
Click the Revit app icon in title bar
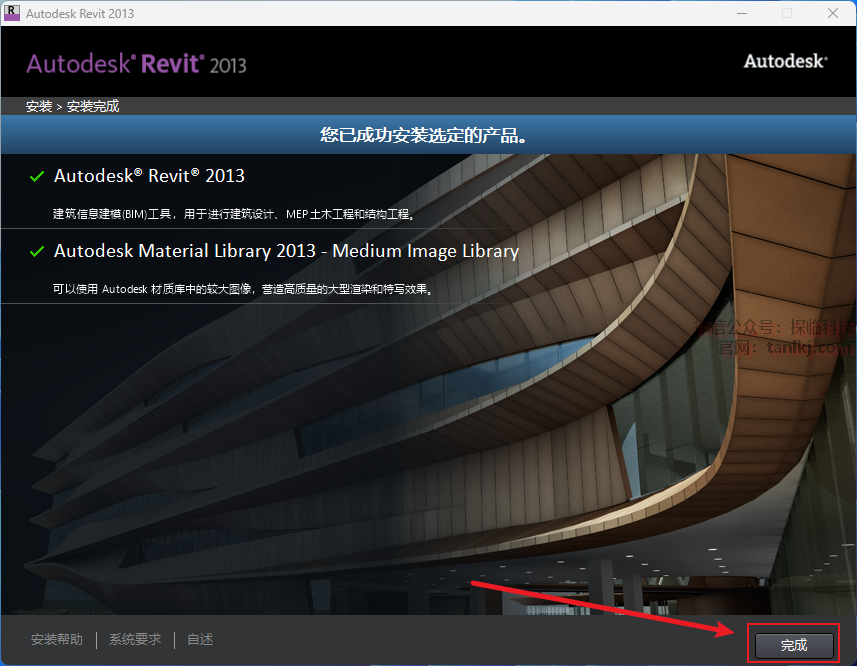(x=11, y=13)
